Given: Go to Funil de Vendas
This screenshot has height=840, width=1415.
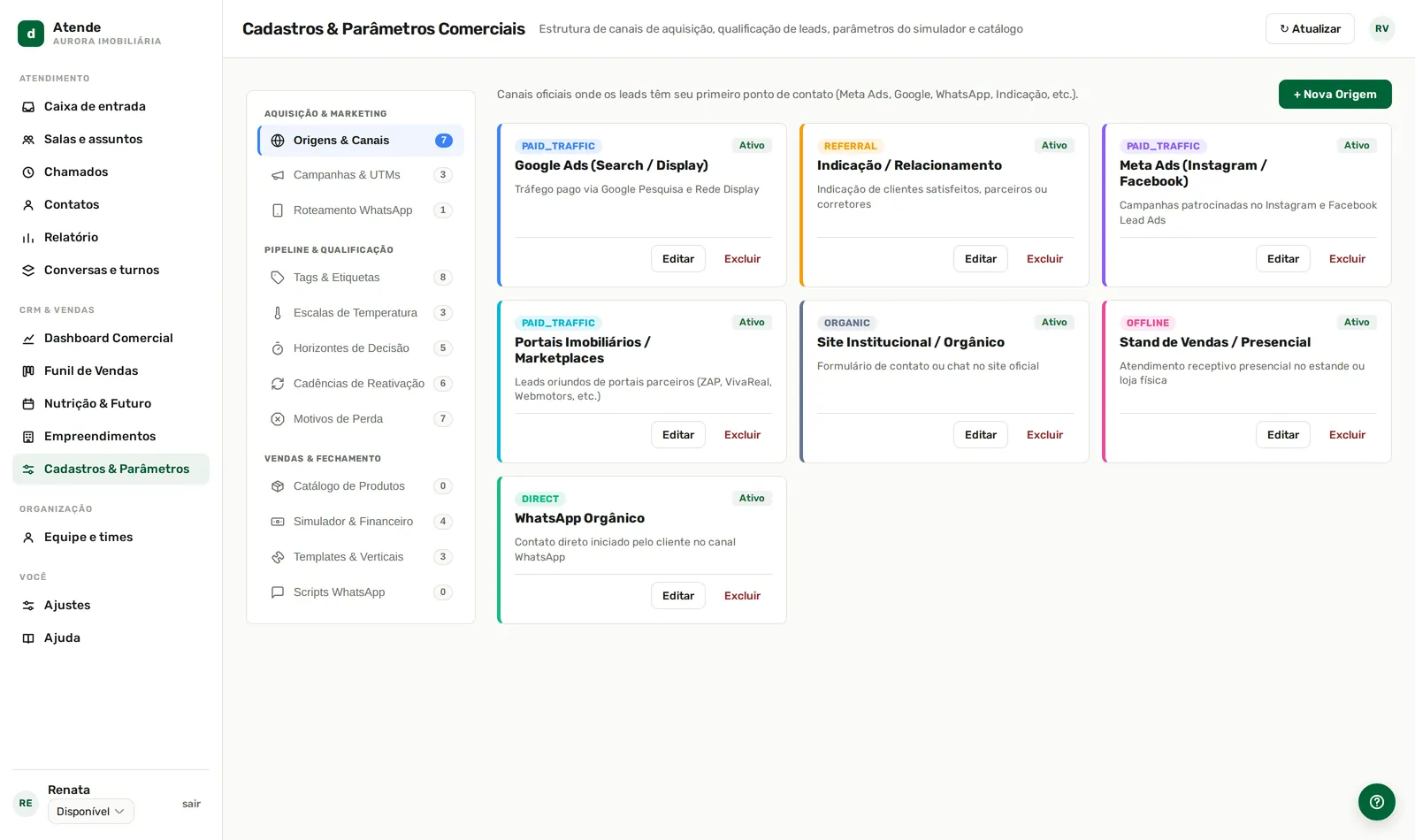Looking at the screenshot, I should point(111,371).
